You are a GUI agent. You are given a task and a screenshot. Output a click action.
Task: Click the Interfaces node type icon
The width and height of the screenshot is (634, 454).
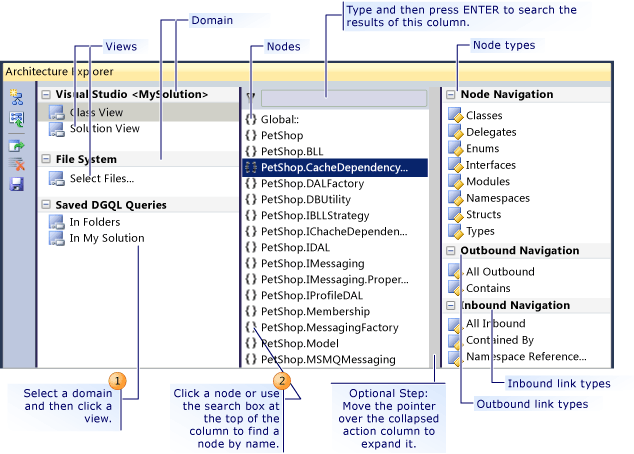tap(455, 165)
